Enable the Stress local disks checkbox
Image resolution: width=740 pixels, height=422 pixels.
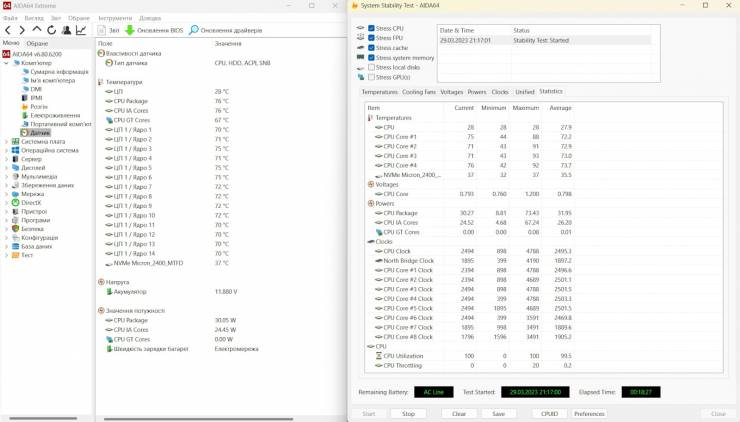371,68
